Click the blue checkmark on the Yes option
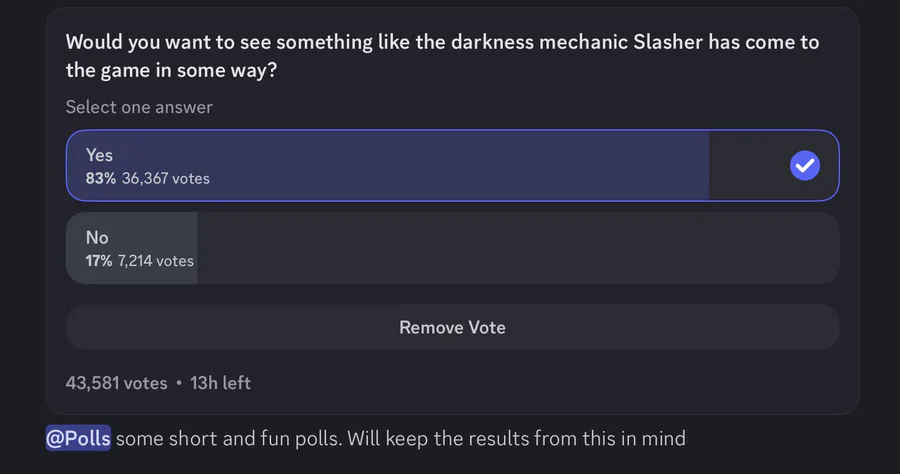The image size is (900, 474). (x=804, y=166)
